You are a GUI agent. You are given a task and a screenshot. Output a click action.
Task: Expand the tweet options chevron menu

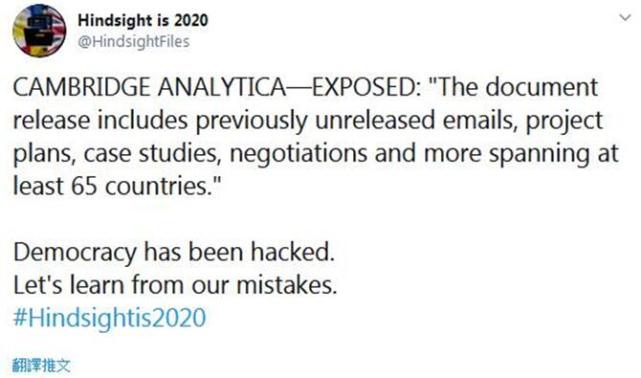pos(625,18)
